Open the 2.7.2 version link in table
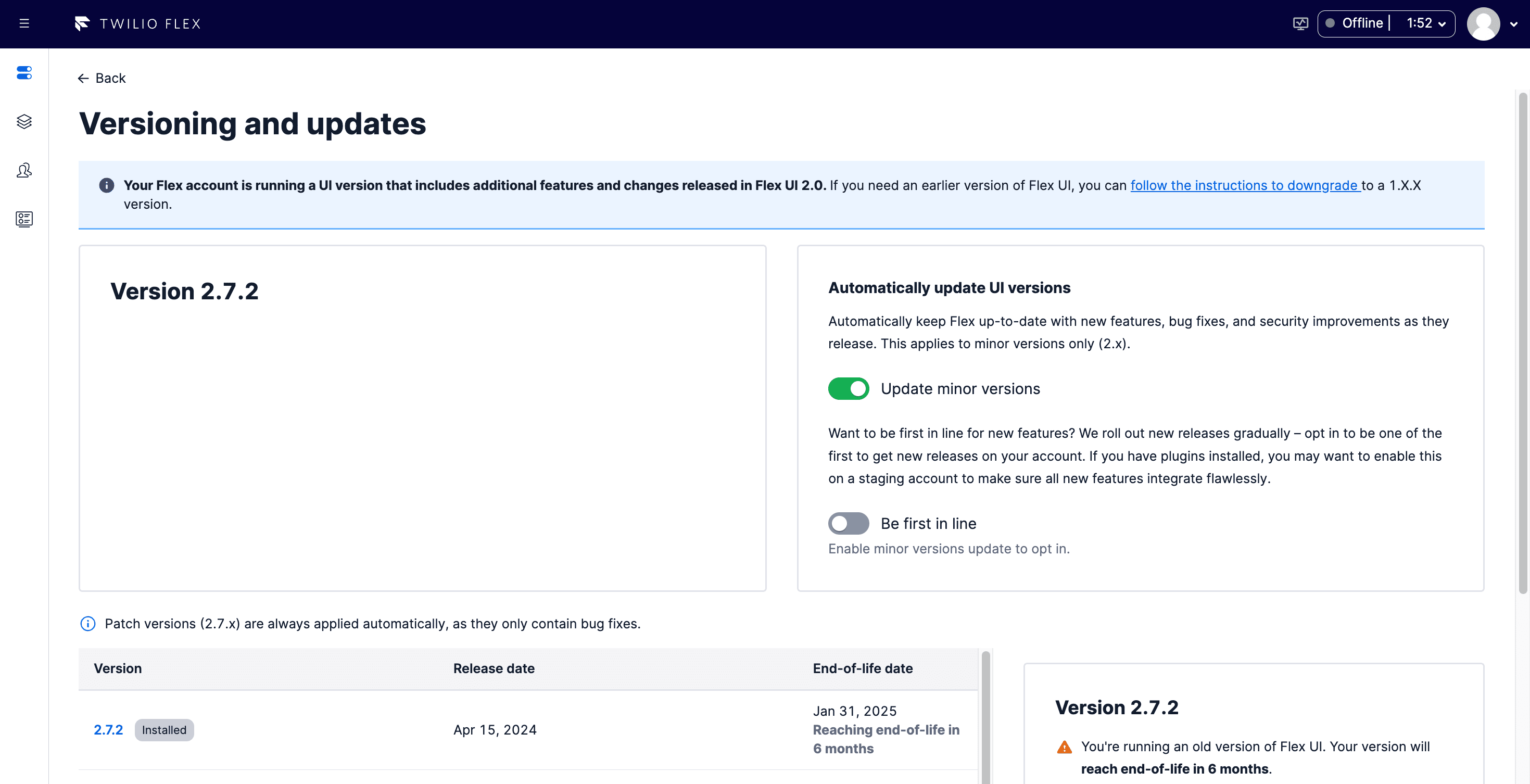 click(x=108, y=730)
